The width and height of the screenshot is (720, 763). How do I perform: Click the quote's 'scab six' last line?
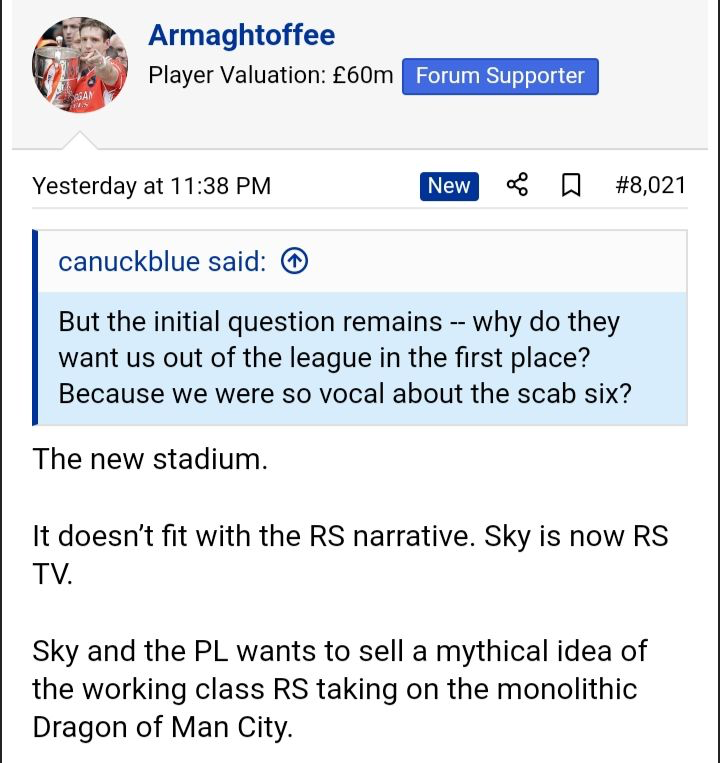tap(345, 394)
